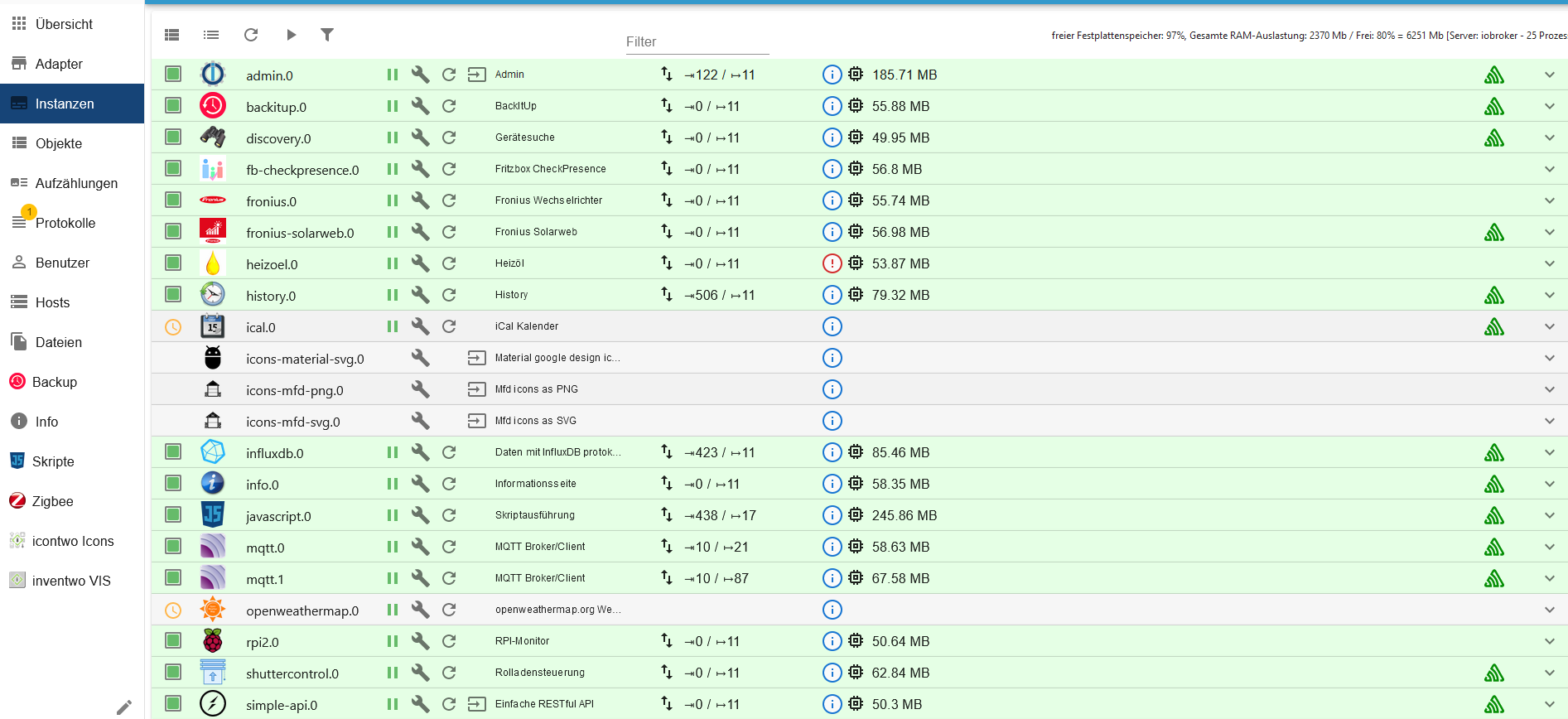Click the memory chip icon for history.0

coord(856,295)
